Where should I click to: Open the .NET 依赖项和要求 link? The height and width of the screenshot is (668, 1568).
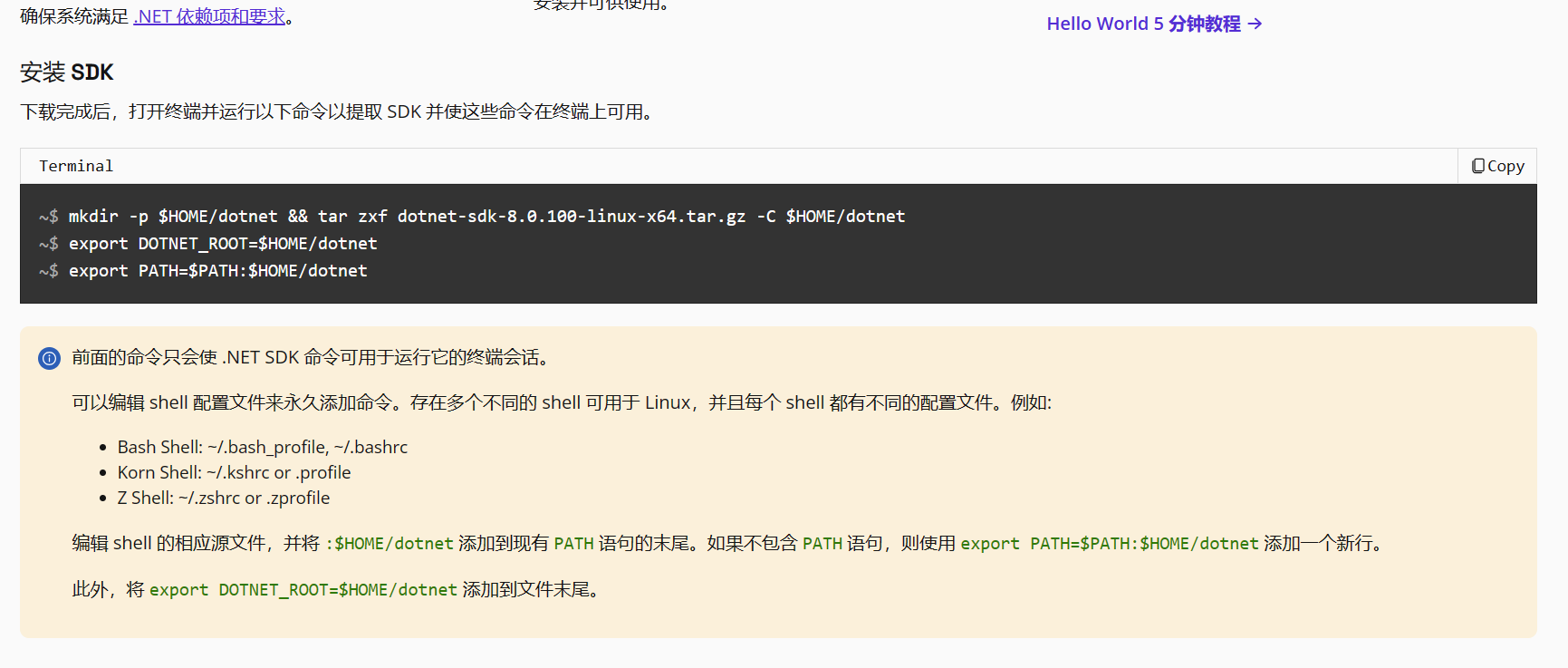(x=209, y=16)
